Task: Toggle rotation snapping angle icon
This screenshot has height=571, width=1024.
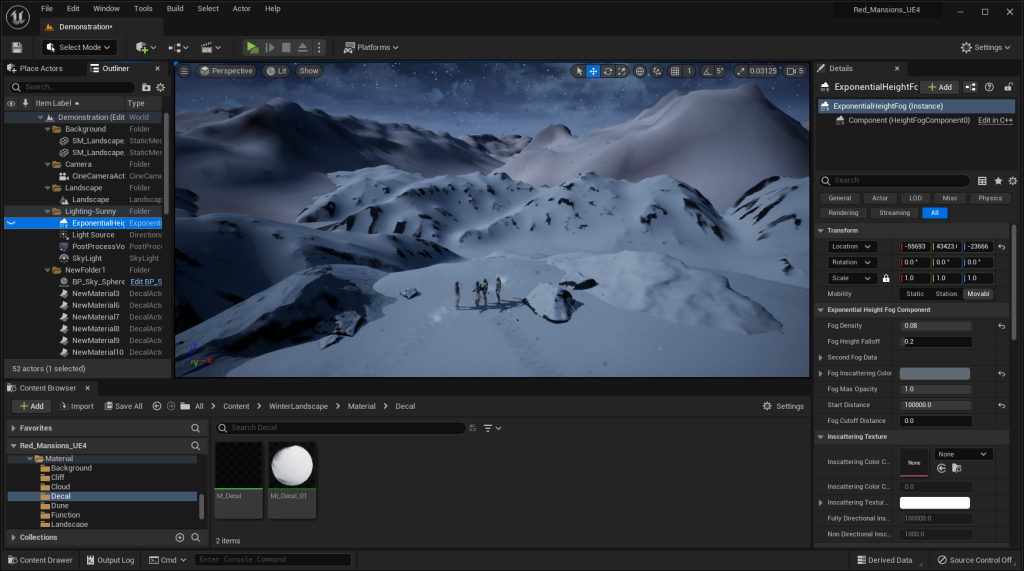Action: point(707,71)
